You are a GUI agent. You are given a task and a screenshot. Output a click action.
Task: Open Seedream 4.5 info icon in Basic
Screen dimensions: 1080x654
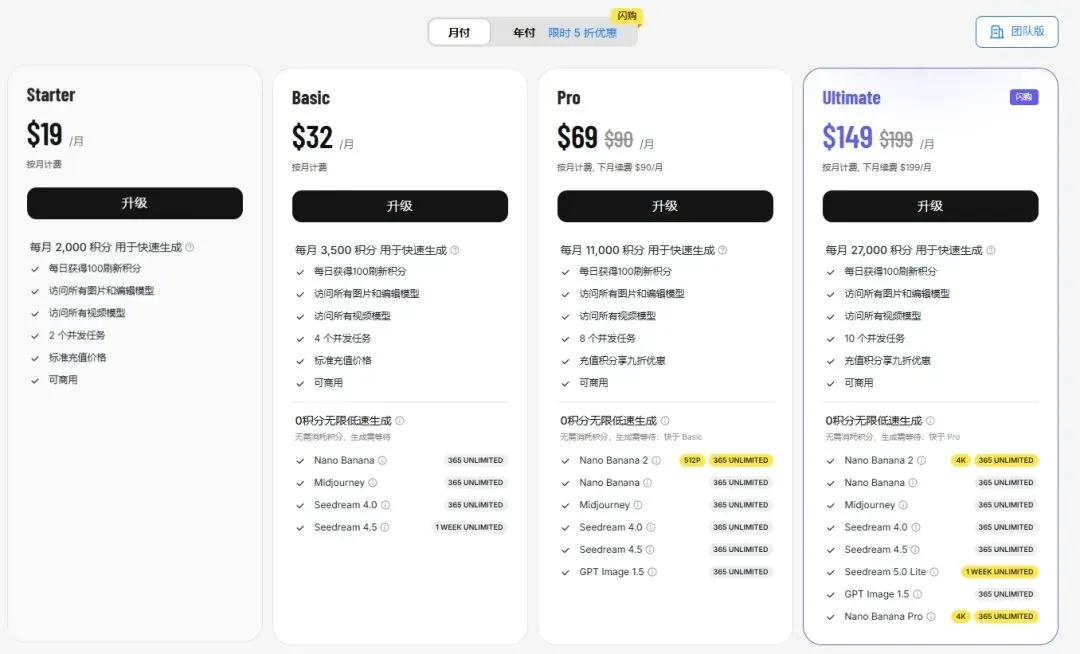pyautogui.click(x=384, y=527)
